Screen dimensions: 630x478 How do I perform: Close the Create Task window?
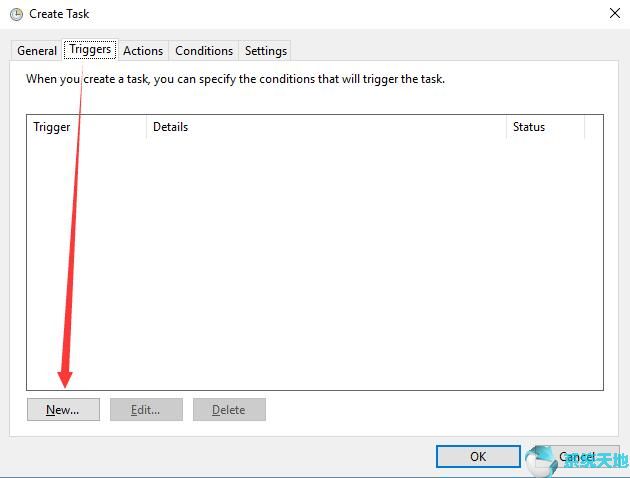pyautogui.click(x=615, y=13)
